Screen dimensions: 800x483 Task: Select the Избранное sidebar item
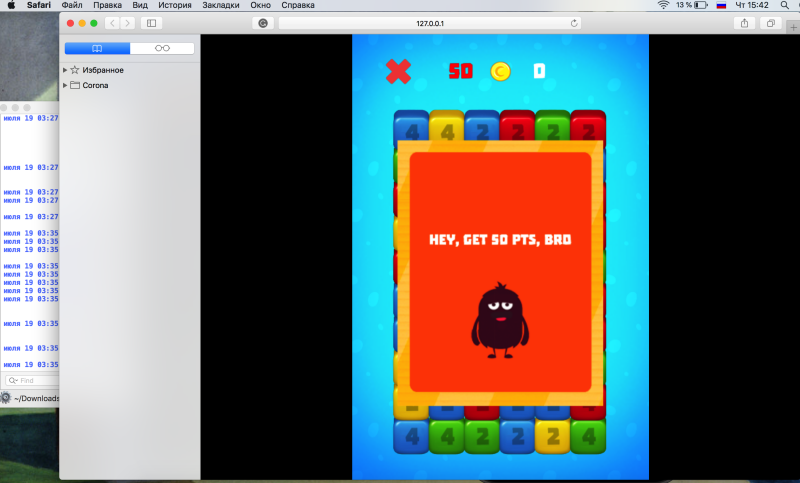pyautogui.click(x=103, y=70)
